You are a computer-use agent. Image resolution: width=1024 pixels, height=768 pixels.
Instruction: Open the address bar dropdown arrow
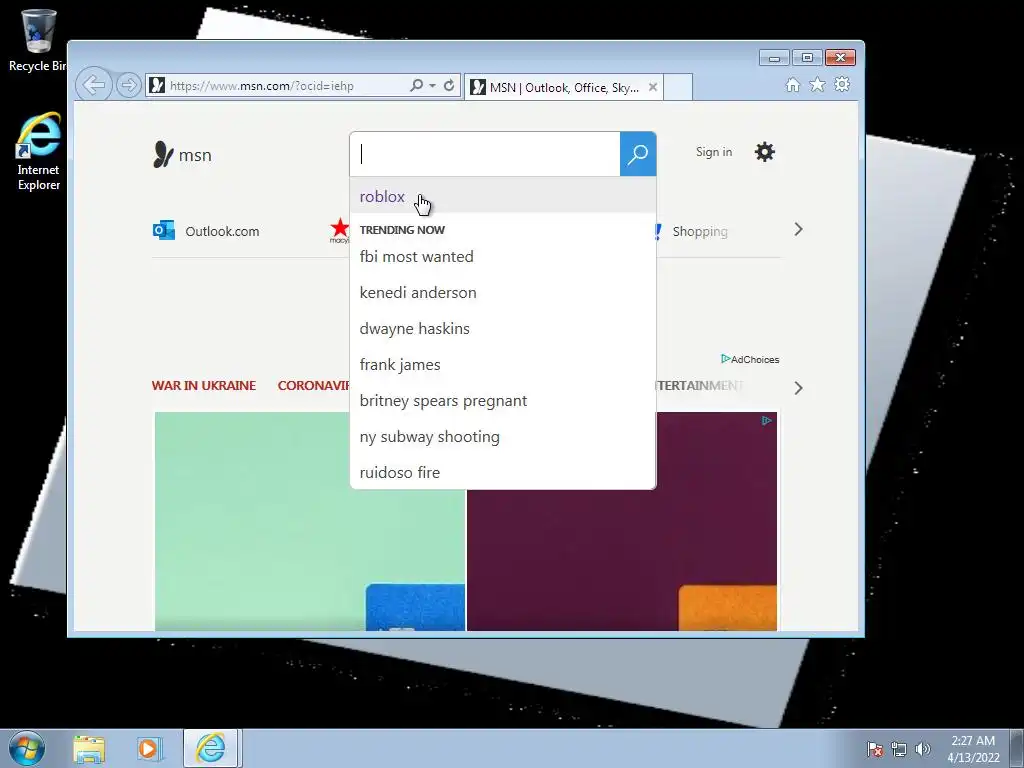[x=432, y=86]
